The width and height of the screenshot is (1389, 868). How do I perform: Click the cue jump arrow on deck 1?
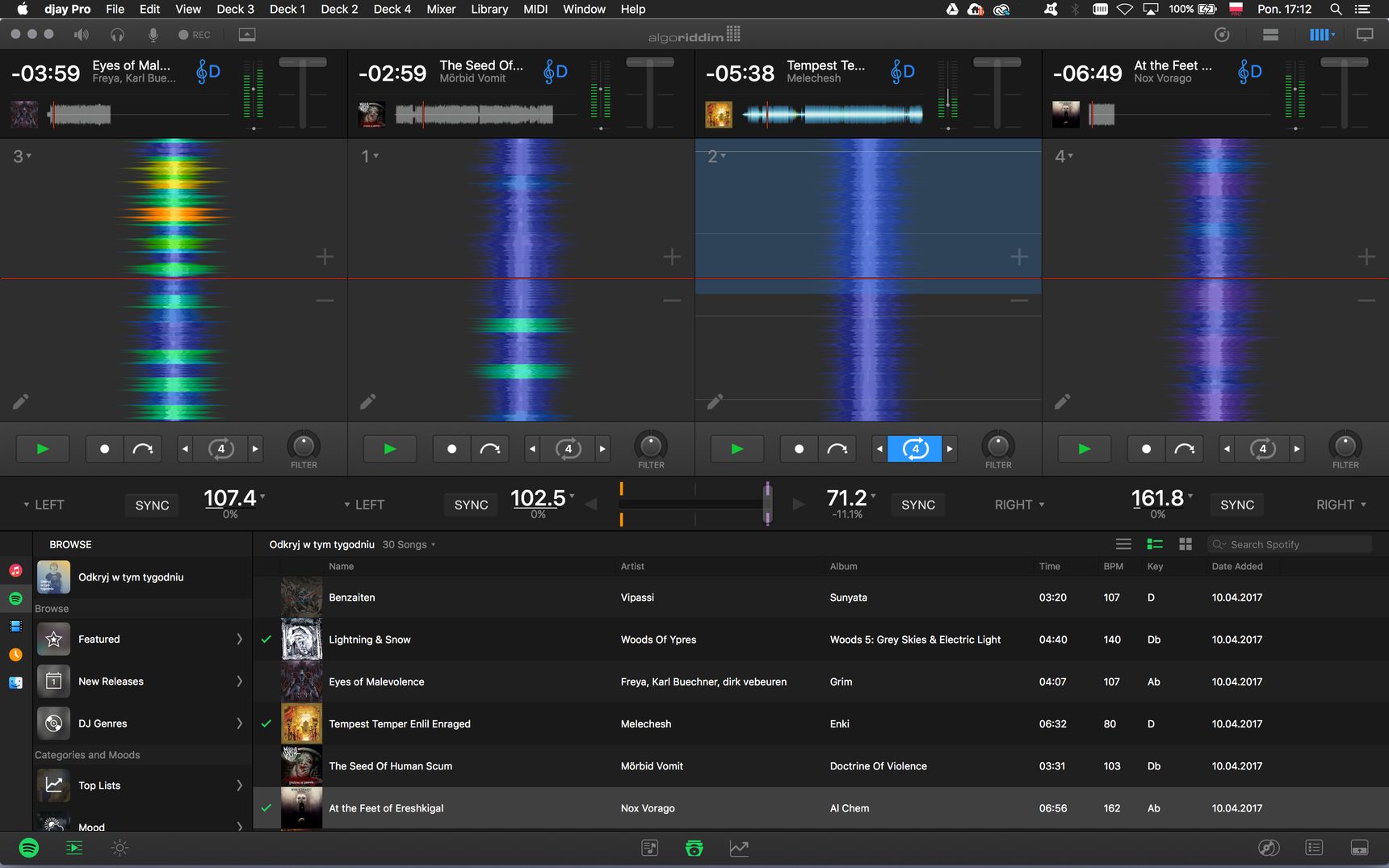(x=490, y=449)
